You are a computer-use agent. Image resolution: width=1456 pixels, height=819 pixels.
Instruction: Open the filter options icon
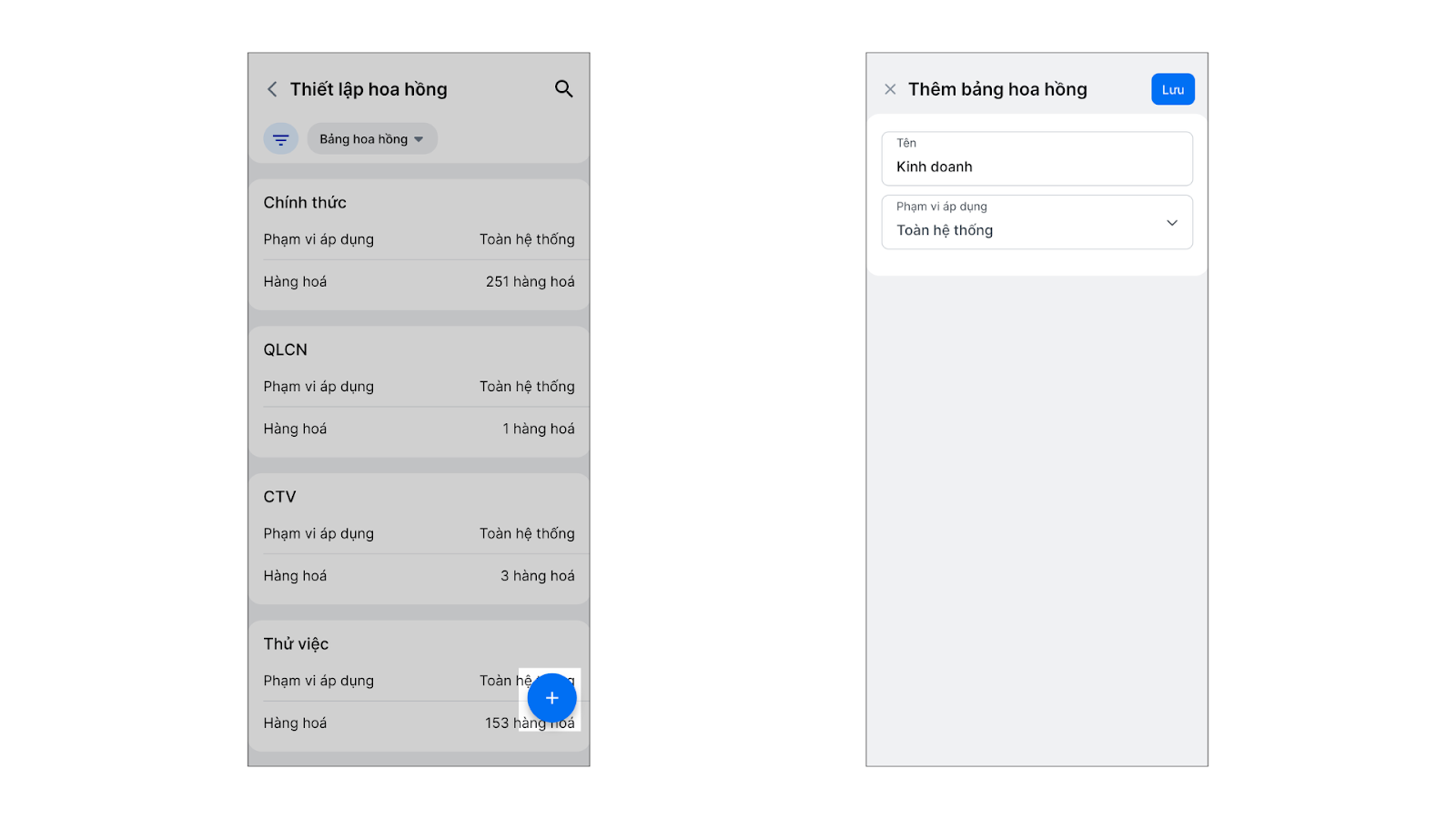point(281,139)
